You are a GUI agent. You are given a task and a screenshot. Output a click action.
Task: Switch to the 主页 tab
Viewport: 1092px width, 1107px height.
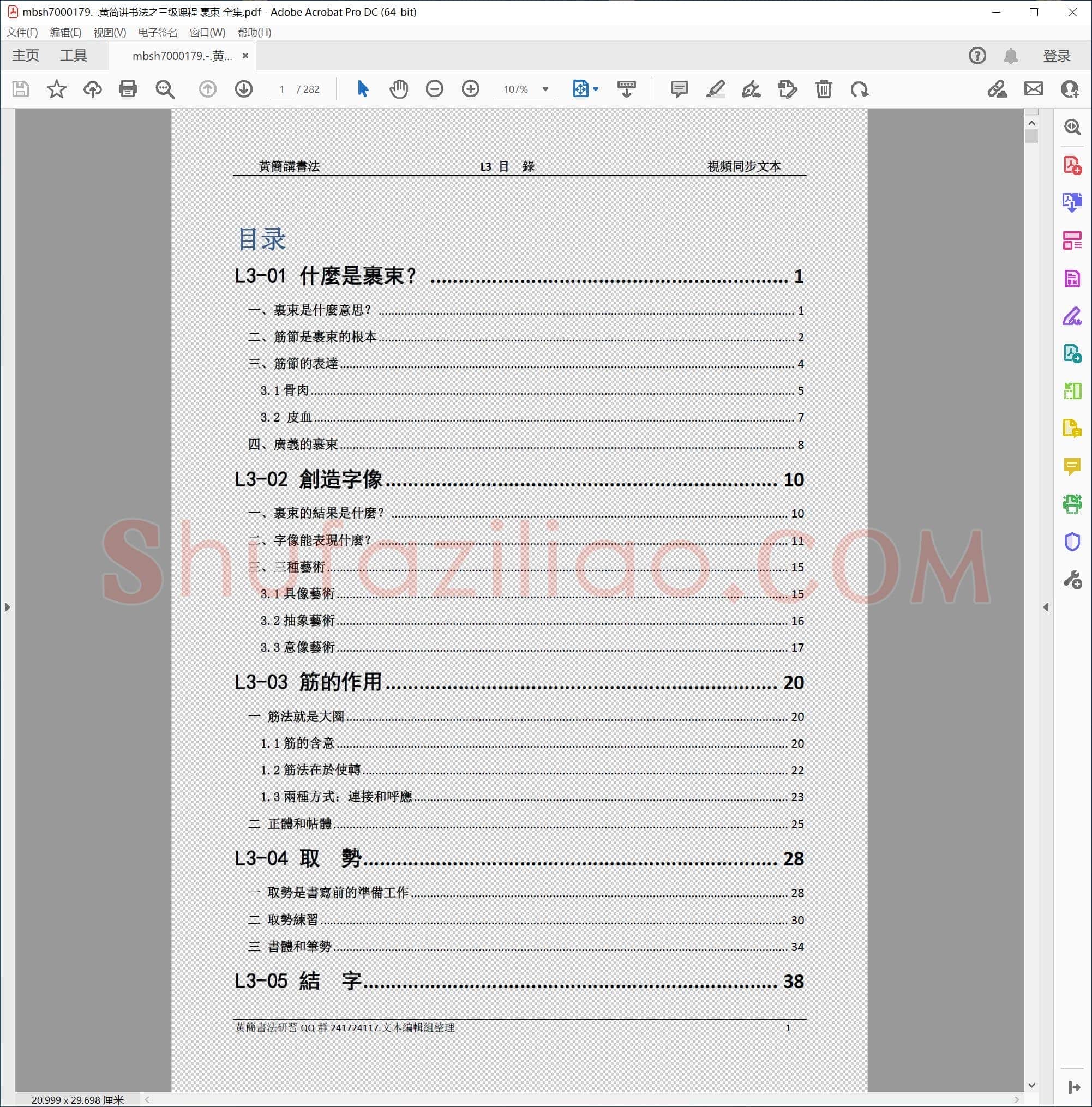coord(26,56)
